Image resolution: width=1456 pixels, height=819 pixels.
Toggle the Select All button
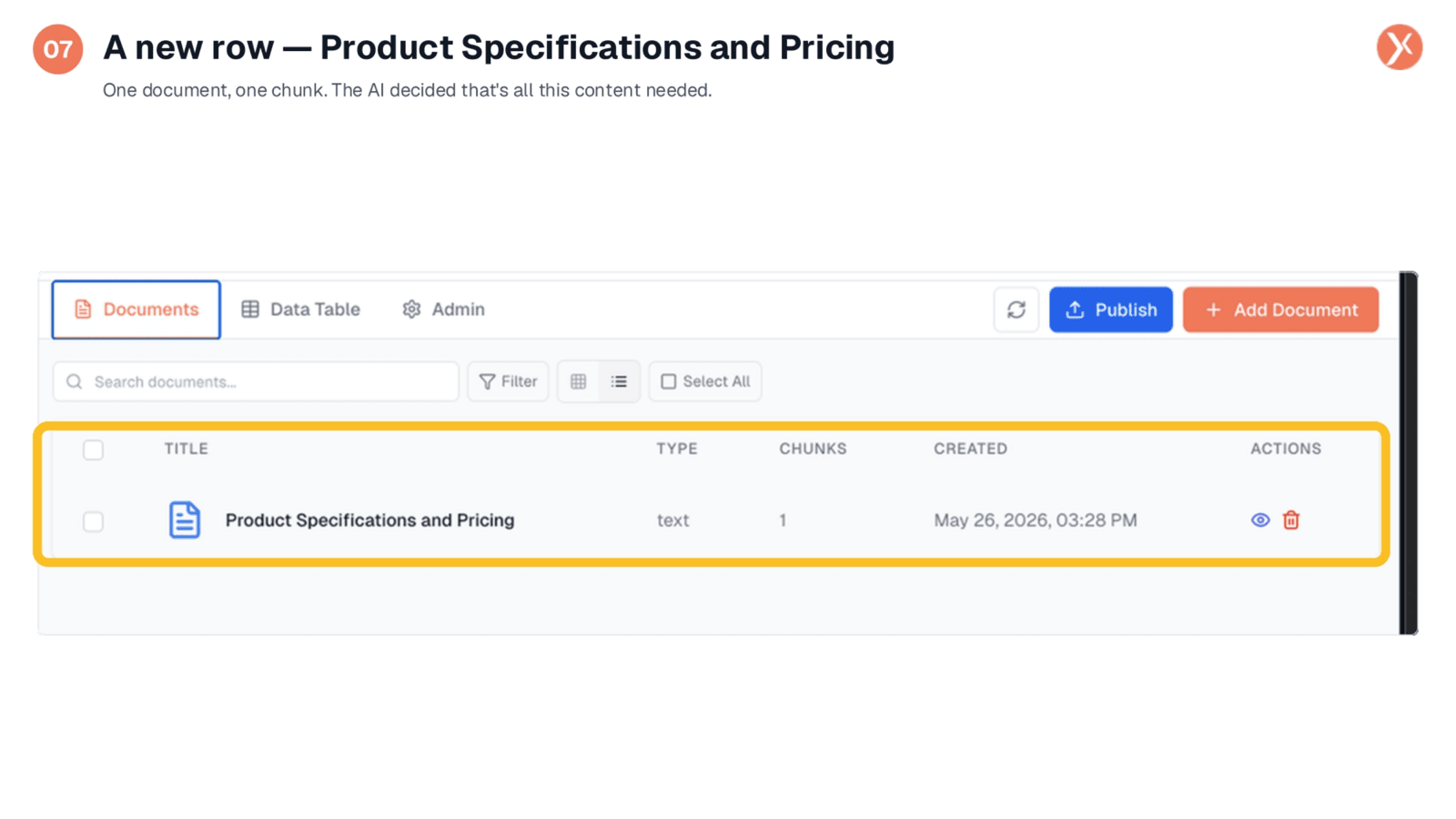click(x=705, y=381)
